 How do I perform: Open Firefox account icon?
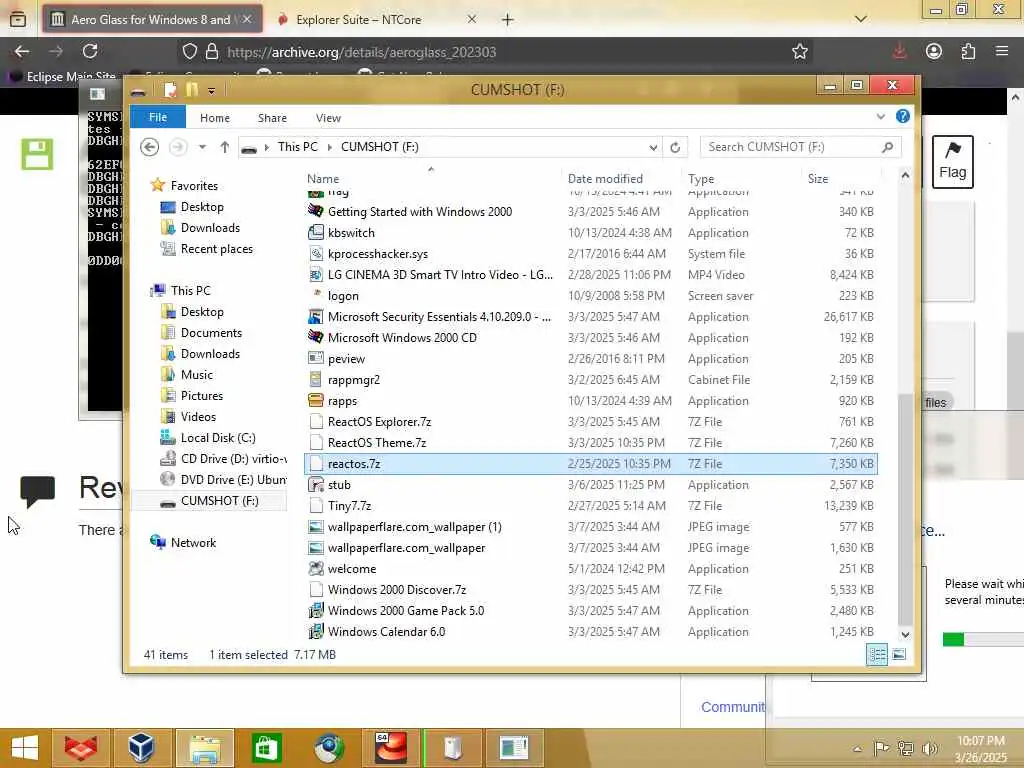[934, 51]
